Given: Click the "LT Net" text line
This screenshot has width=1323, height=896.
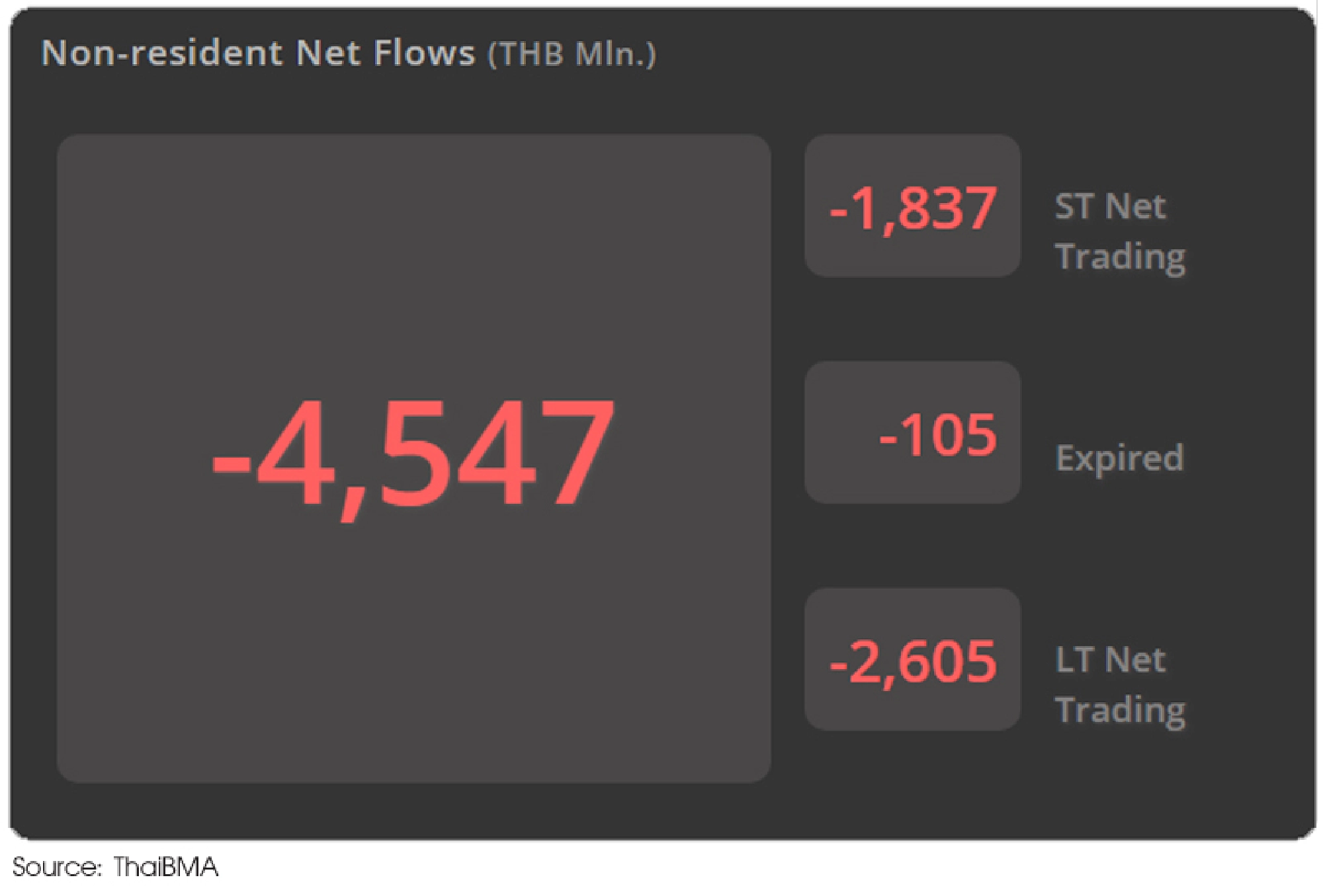Looking at the screenshot, I should click(1110, 660).
